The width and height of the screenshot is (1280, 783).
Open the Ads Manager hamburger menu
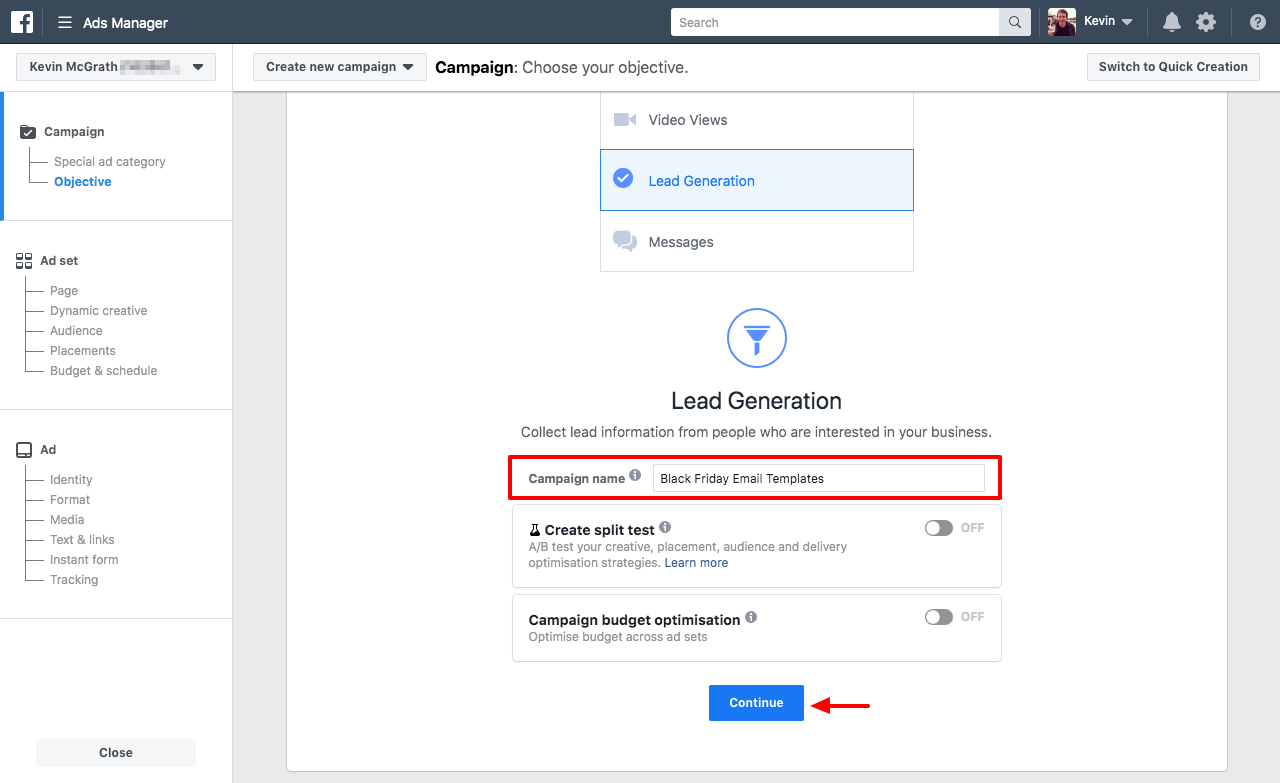pyautogui.click(x=65, y=22)
